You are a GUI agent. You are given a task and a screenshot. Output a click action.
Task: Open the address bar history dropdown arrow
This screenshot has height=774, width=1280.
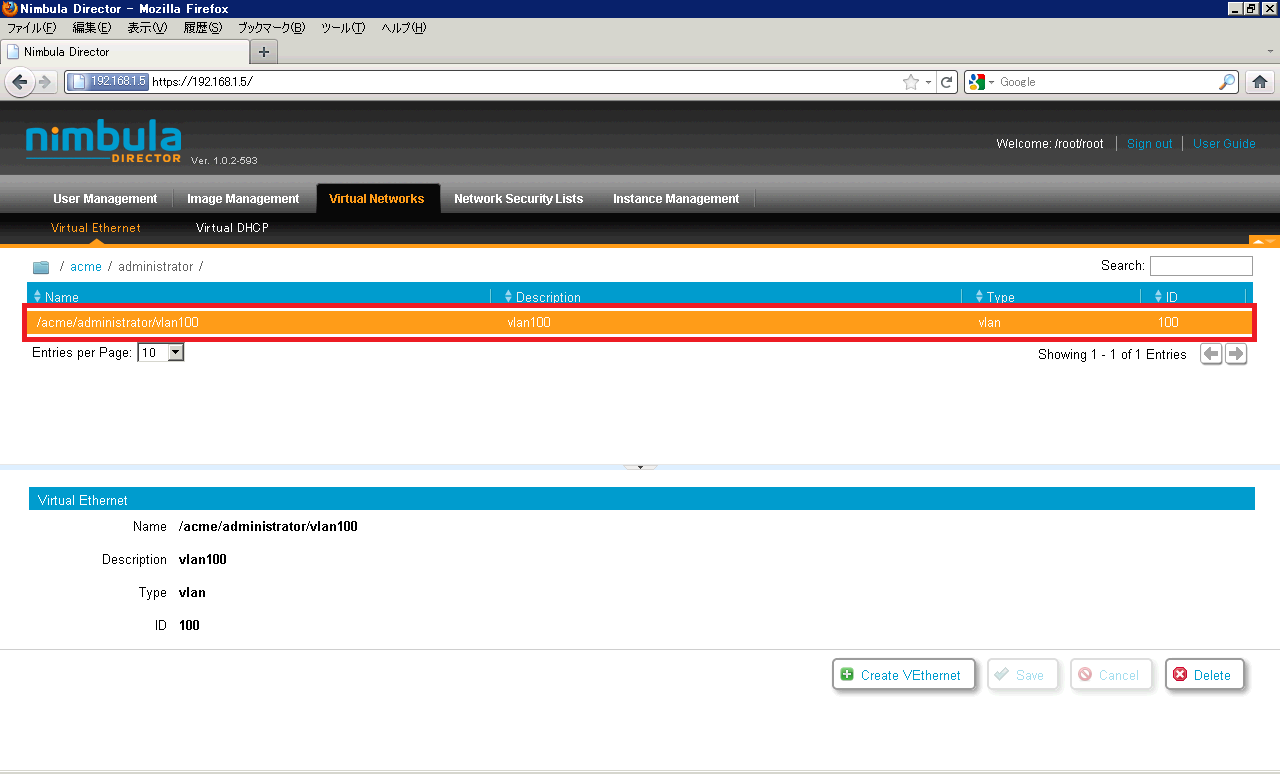point(928,82)
